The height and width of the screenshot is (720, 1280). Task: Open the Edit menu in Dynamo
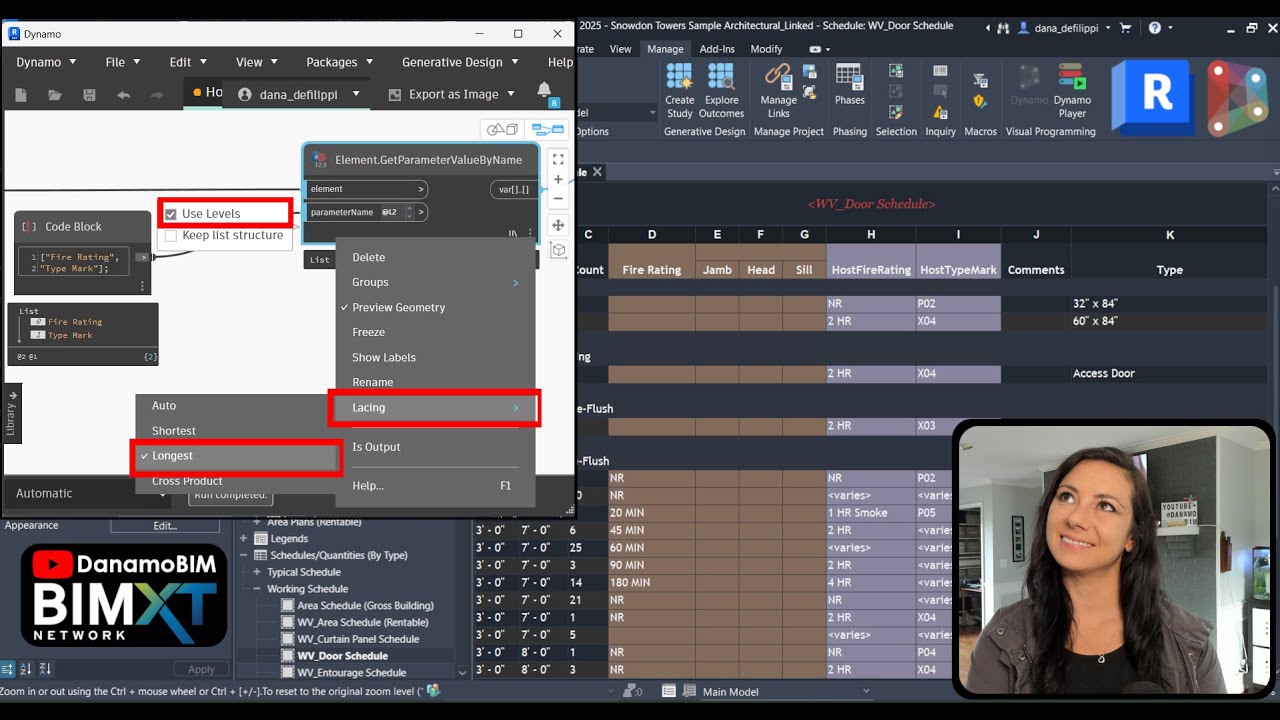187,62
